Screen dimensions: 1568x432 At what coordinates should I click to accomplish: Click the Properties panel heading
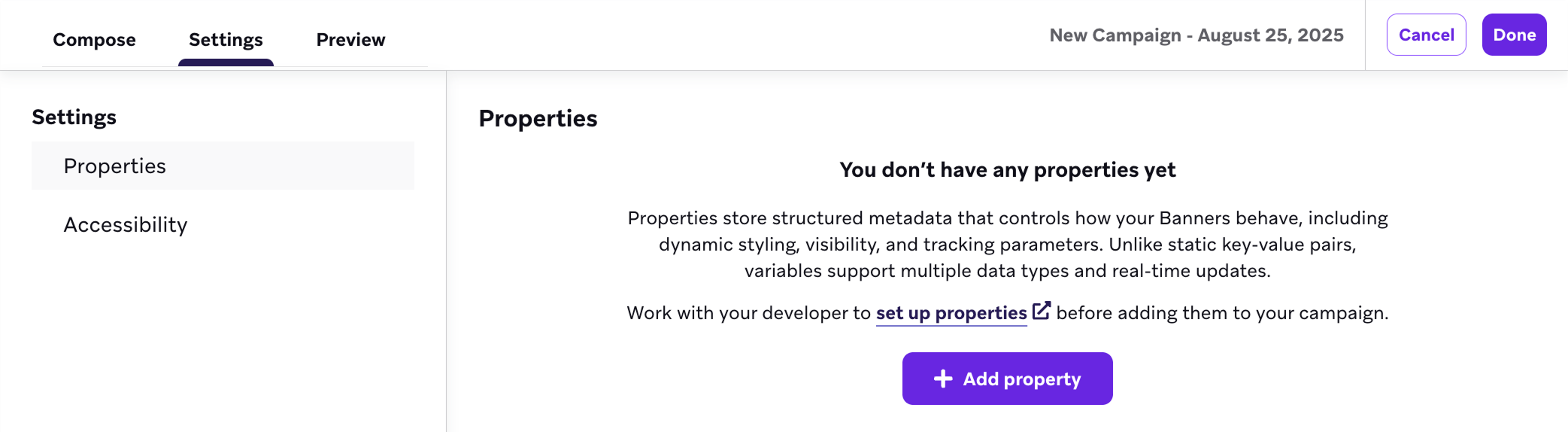pyautogui.click(x=538, y=119)
